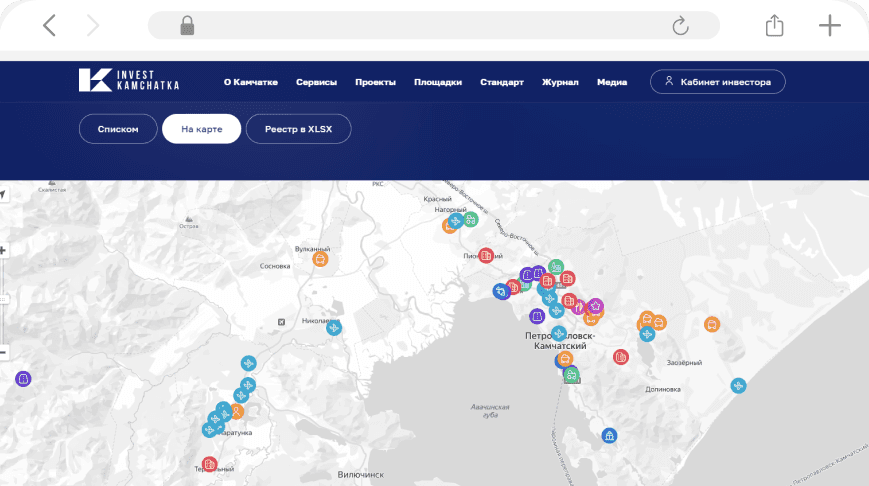Screen dimensions: 869x486
Task: Click the map geolocation arrow button
Action: 3,194
